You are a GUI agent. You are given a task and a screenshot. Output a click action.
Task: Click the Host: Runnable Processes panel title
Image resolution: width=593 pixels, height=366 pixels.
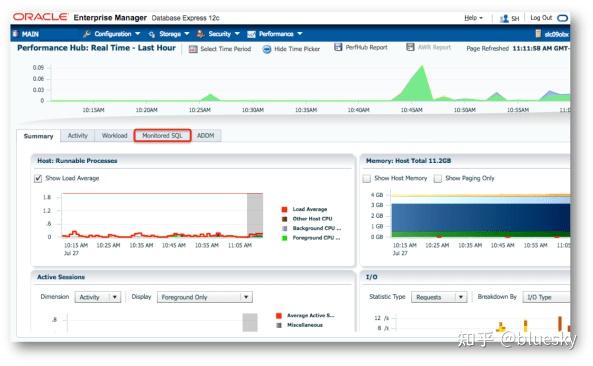pos(77,161)
